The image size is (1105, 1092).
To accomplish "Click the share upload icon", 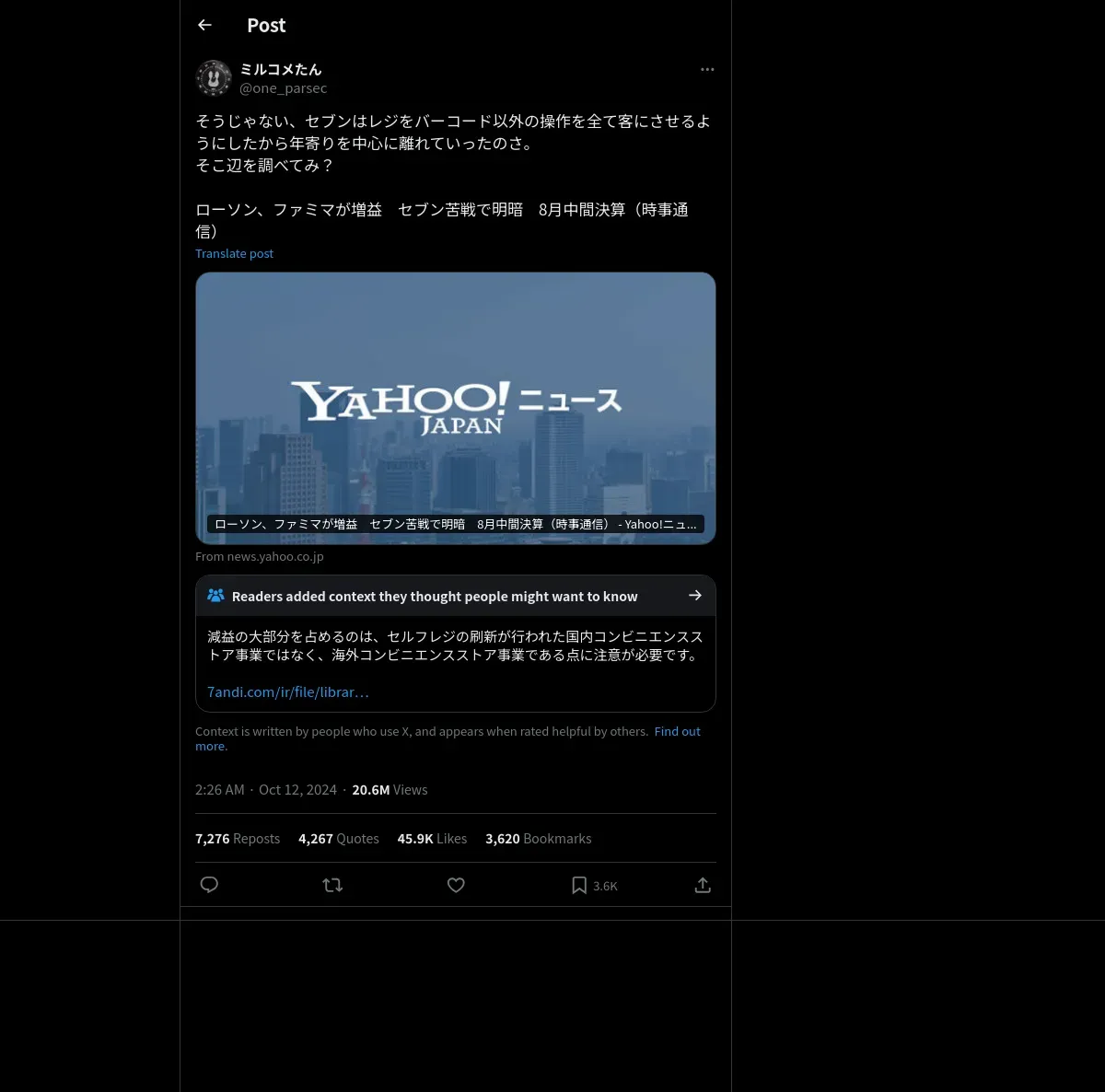I will (703, 885).
